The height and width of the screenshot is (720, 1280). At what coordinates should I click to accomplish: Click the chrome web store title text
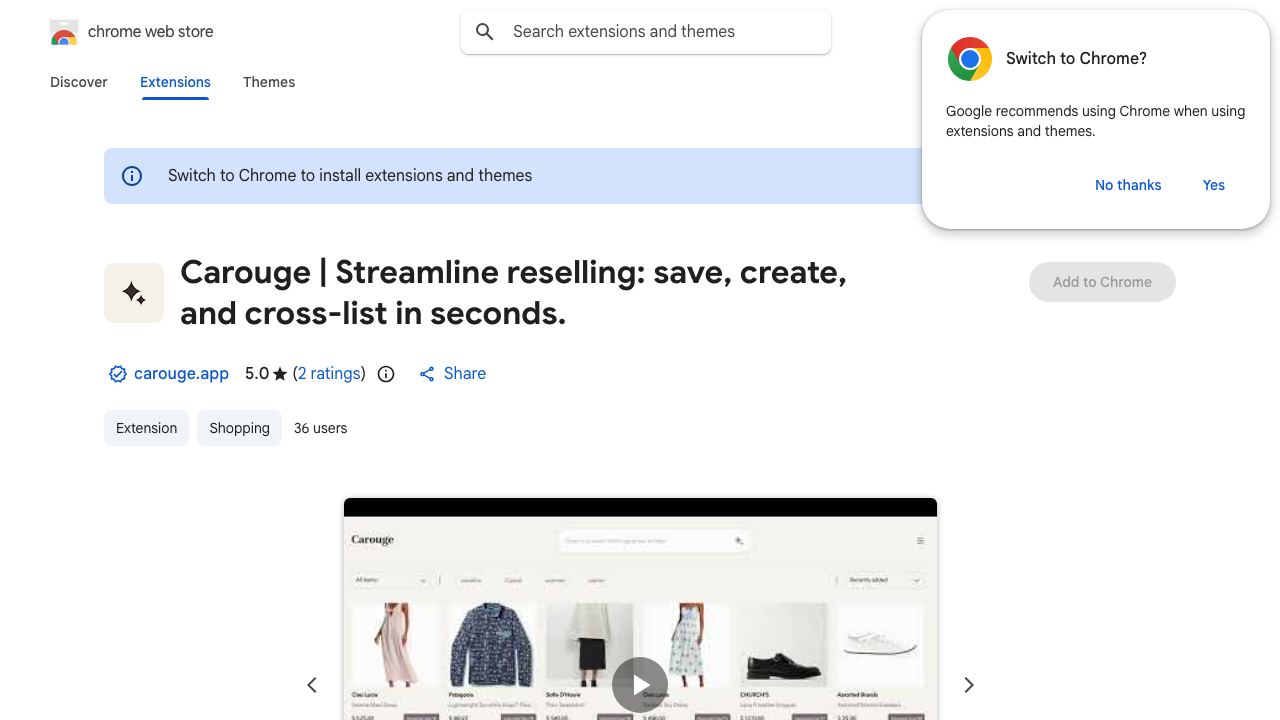[x=151, y=32]
